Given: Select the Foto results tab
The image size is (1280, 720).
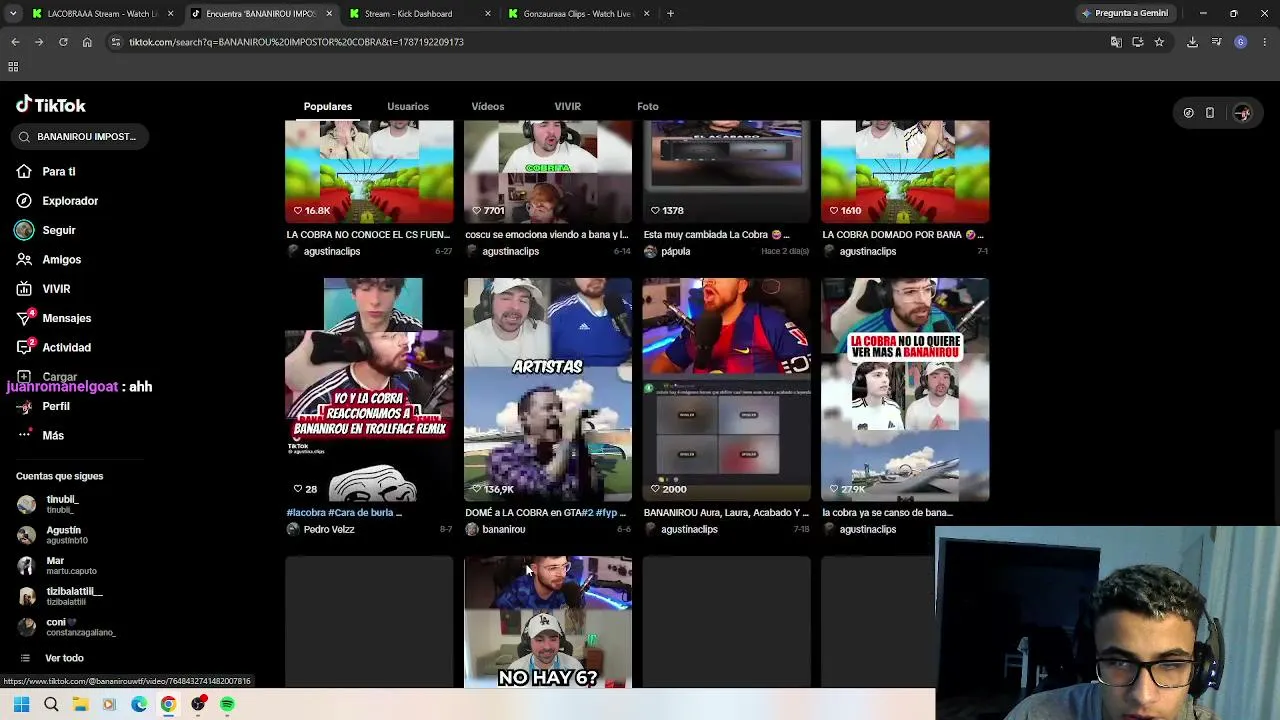Looking at the screenshot, I should (x=648, y=106).
